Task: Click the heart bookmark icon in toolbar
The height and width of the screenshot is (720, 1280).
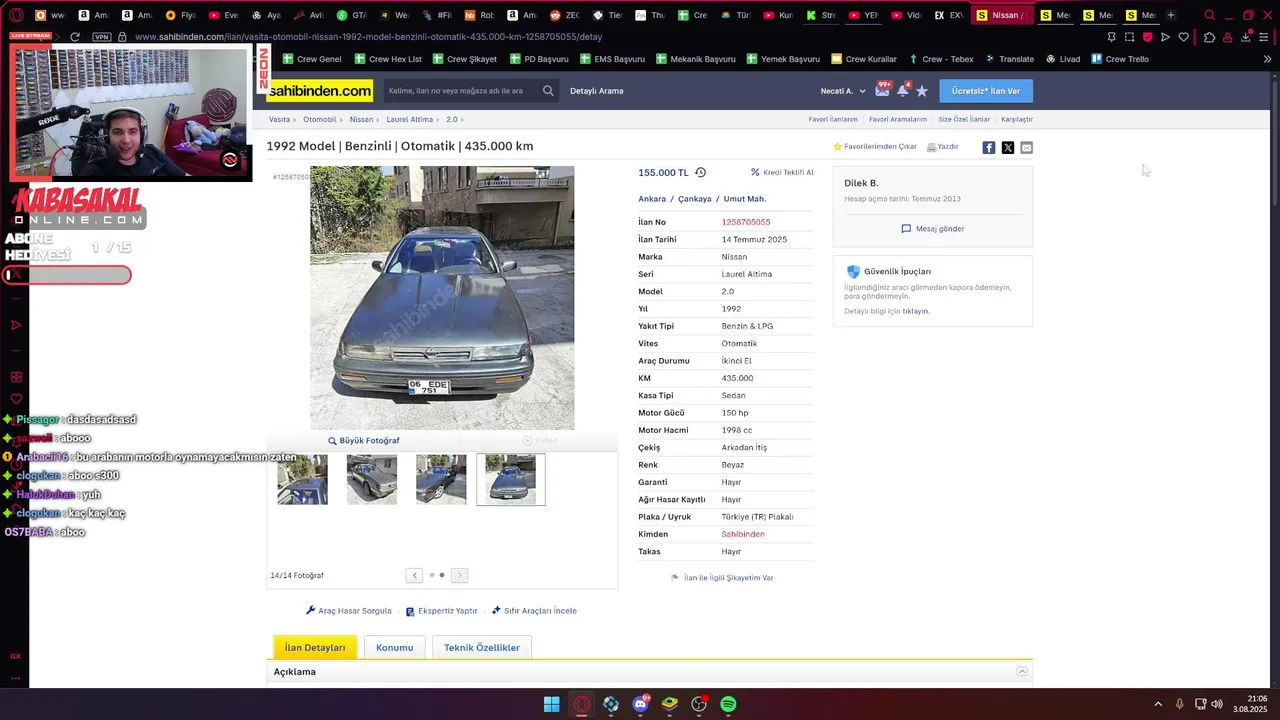Action: pos(1184,37)
